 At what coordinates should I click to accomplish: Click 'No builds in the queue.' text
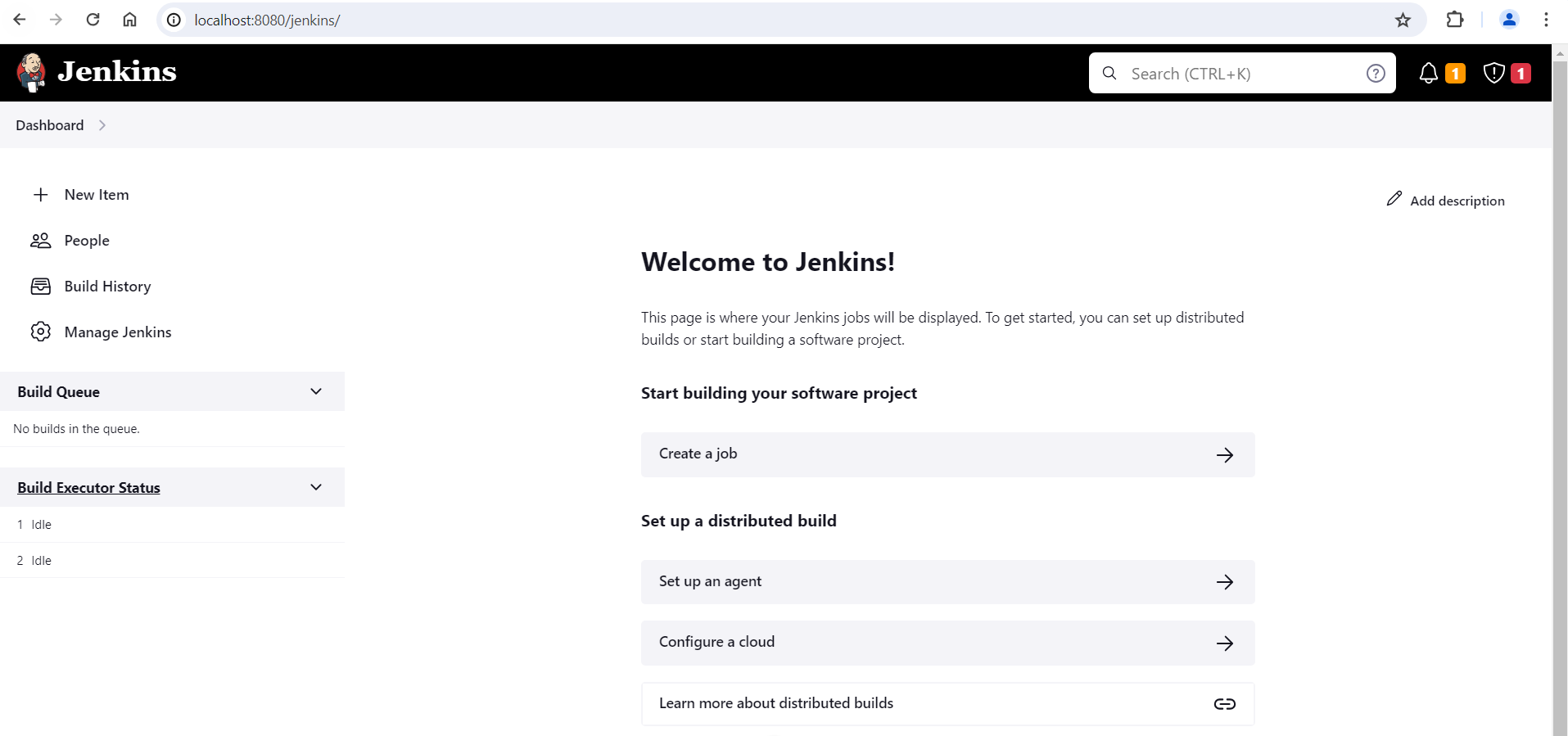pyautogui.click(x=77, y=429)
